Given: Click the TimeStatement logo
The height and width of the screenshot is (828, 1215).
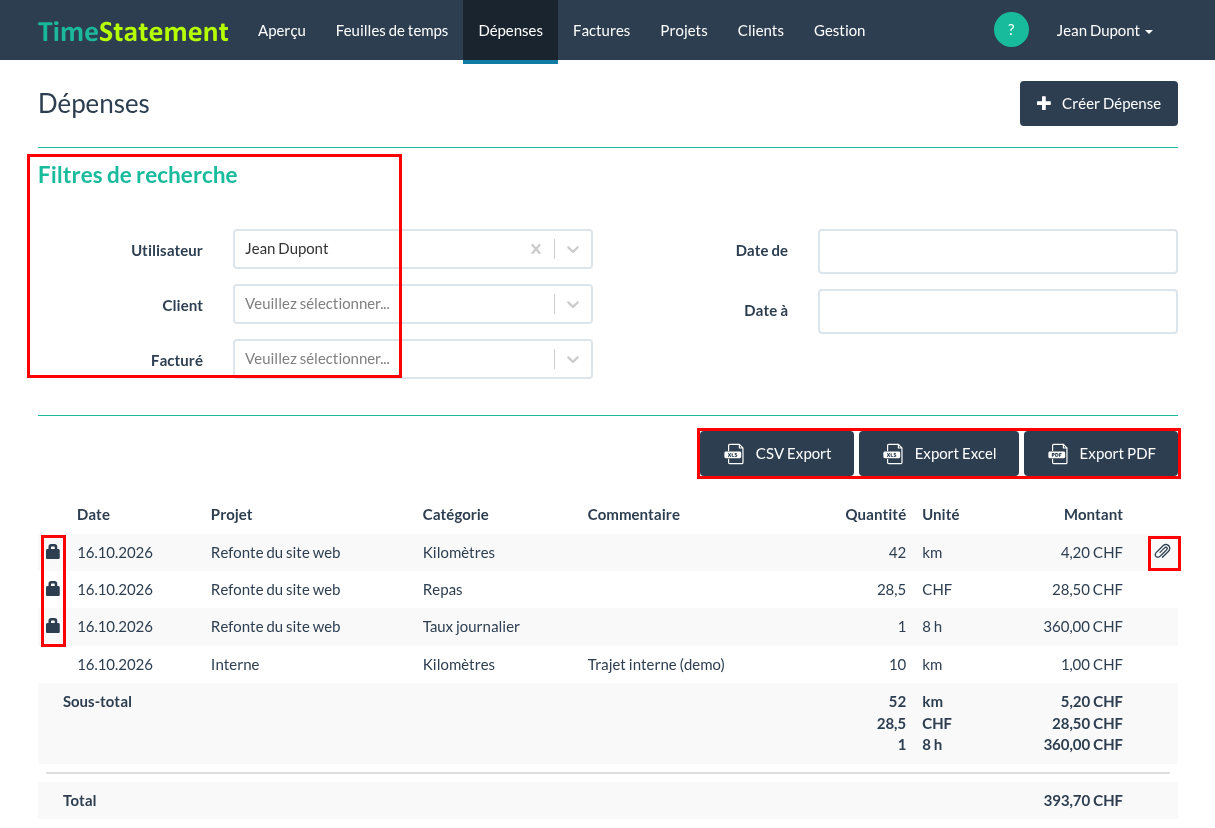Looking at the screenshot, I should coord(133,31).
